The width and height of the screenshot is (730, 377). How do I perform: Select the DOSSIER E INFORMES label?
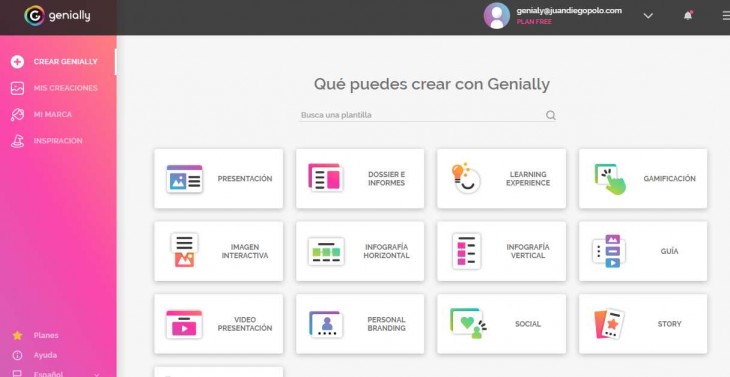click(x=386, y=179)
